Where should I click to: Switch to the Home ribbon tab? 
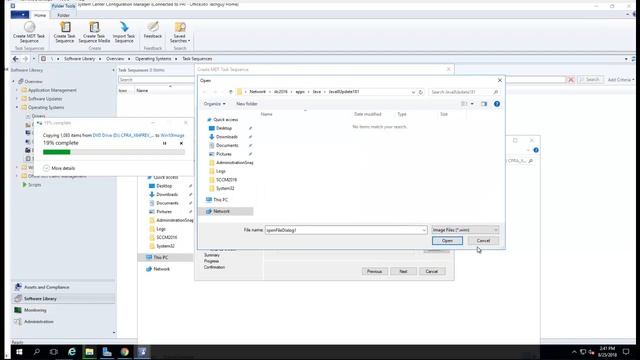pyautogui.click(x=40, y=15)
